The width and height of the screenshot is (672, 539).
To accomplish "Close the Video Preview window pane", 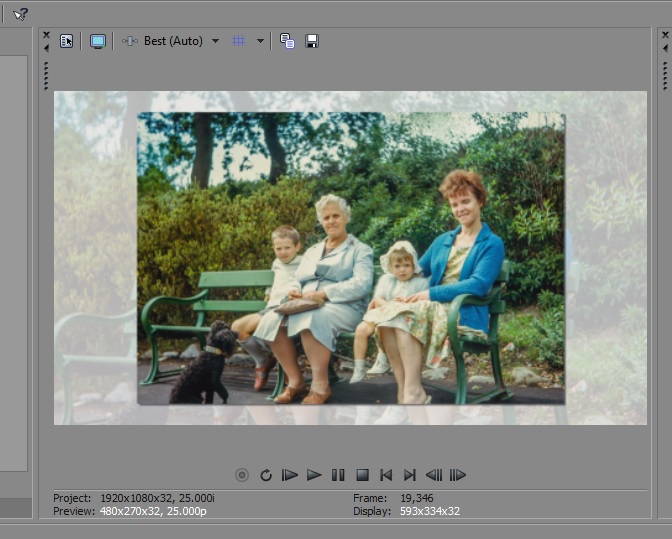I will (x=46, y=35).
